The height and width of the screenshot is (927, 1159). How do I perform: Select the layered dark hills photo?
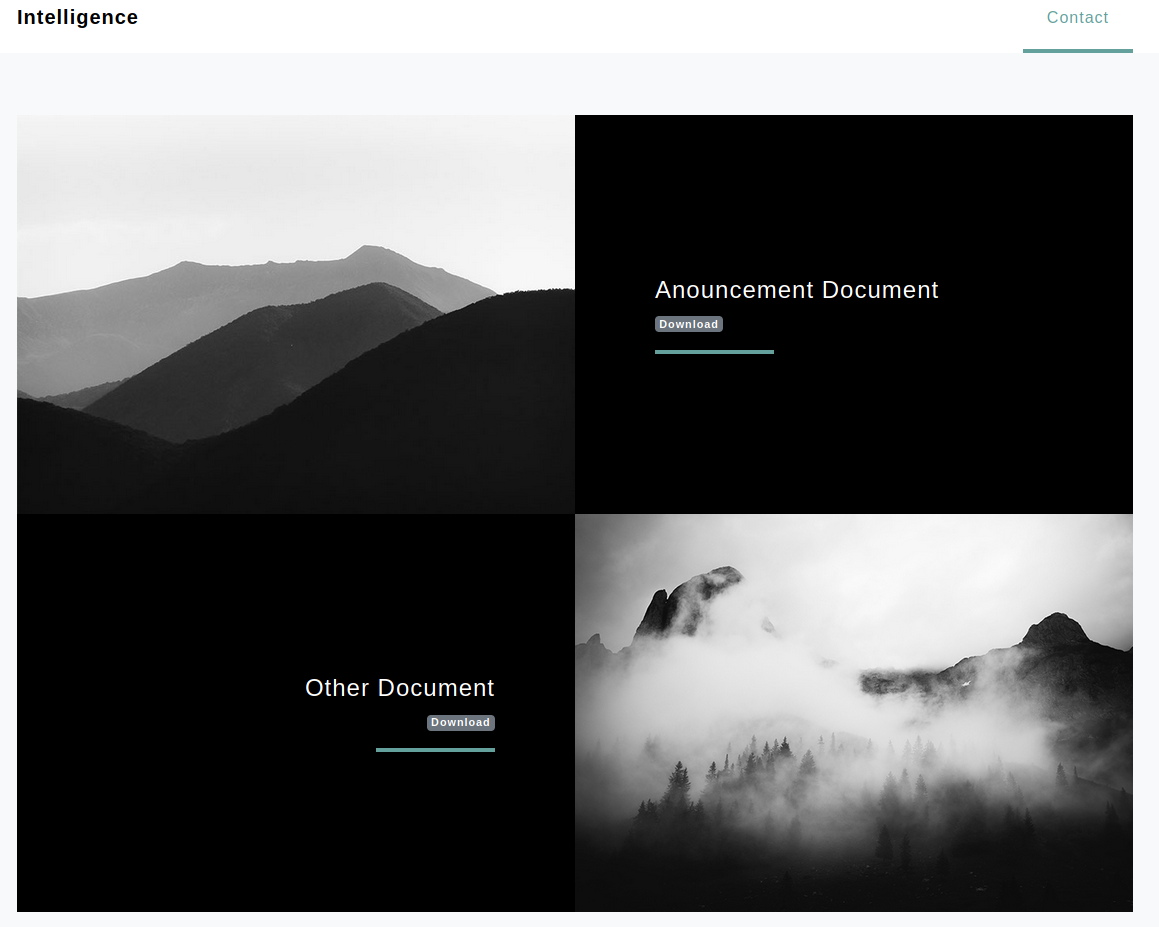click(x=296, y=314)
